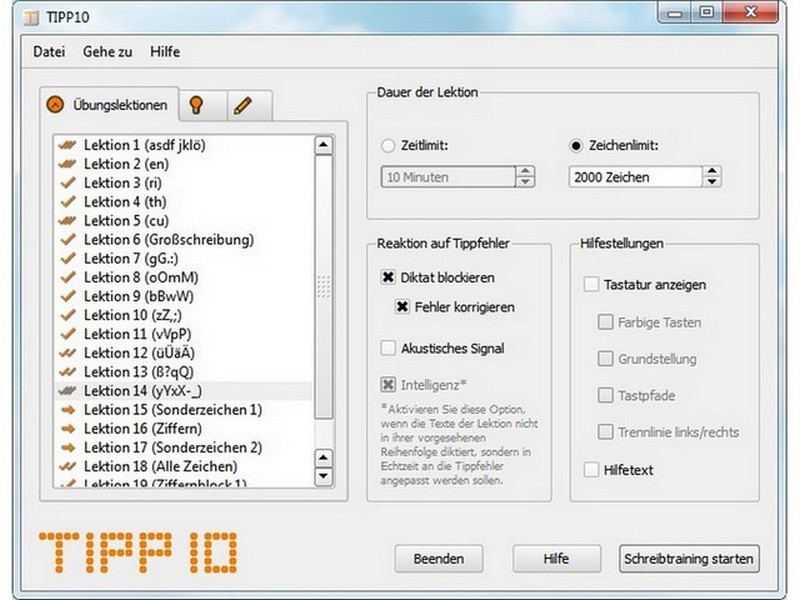Click the 10 Minuten input field
The image size is (800, 600).
(x=448, y=177)
